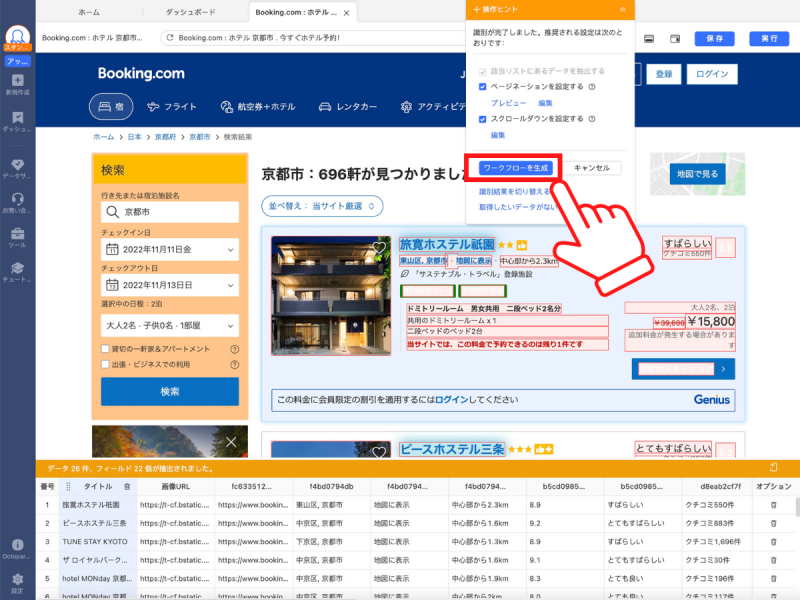
Task: Select the Booking.com: ホテル task tab
Action: pyautogui.click(x=296, y=12)
